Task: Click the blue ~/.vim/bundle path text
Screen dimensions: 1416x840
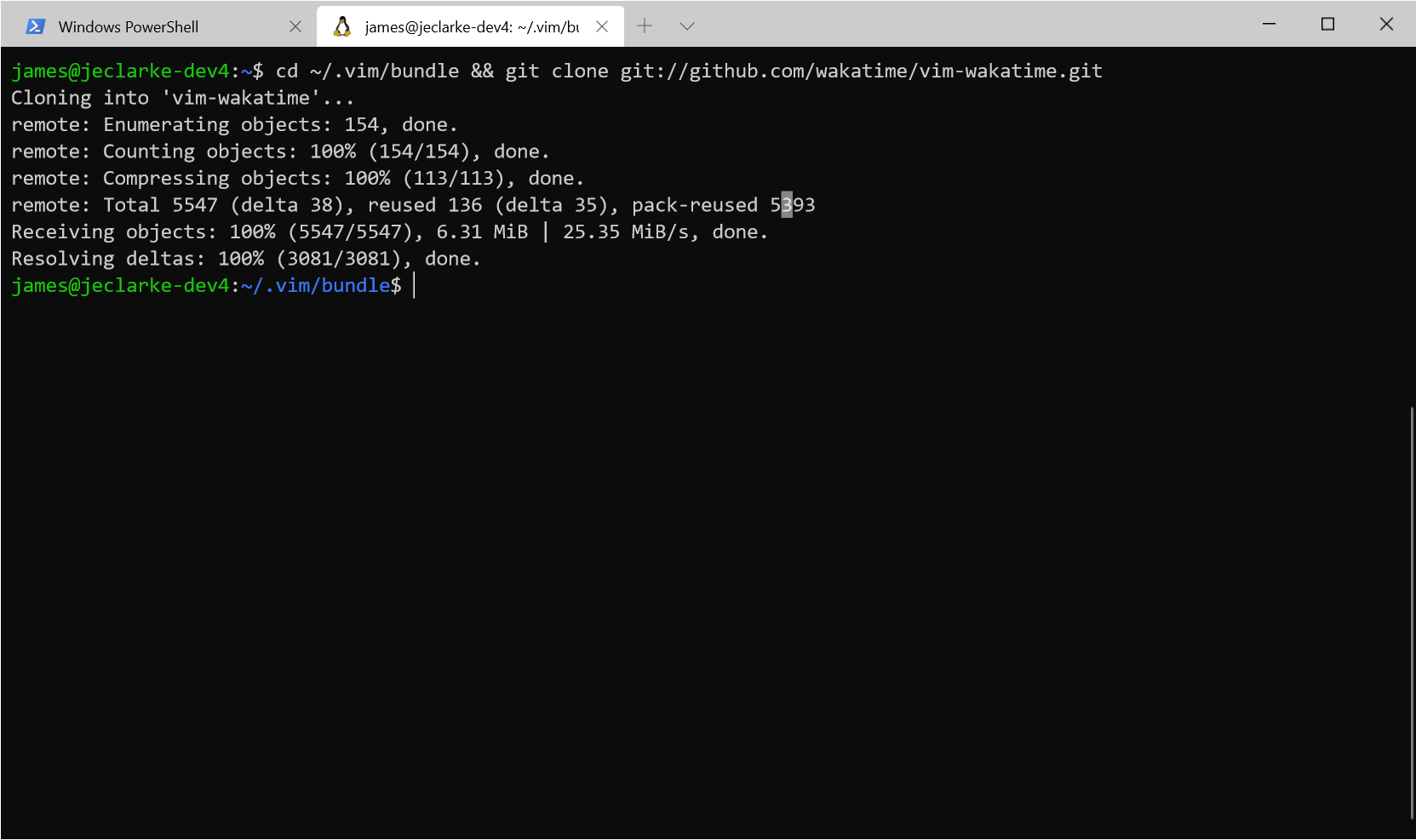Action: 315,285
